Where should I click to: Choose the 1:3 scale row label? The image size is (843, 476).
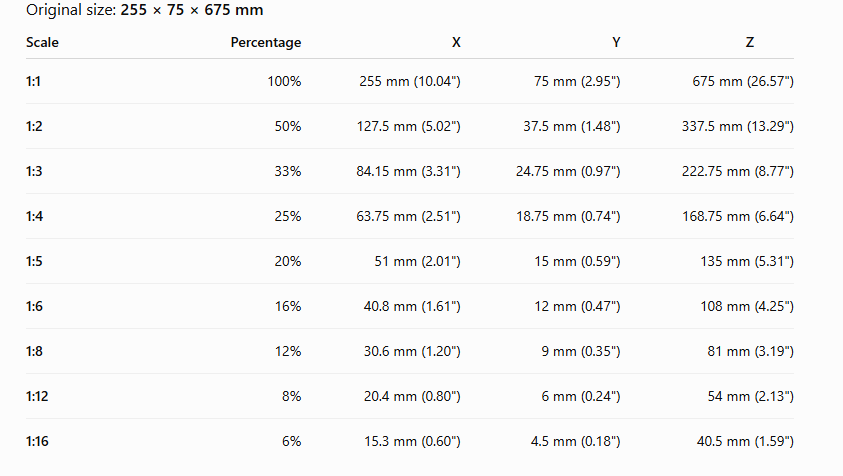[34, 172]
